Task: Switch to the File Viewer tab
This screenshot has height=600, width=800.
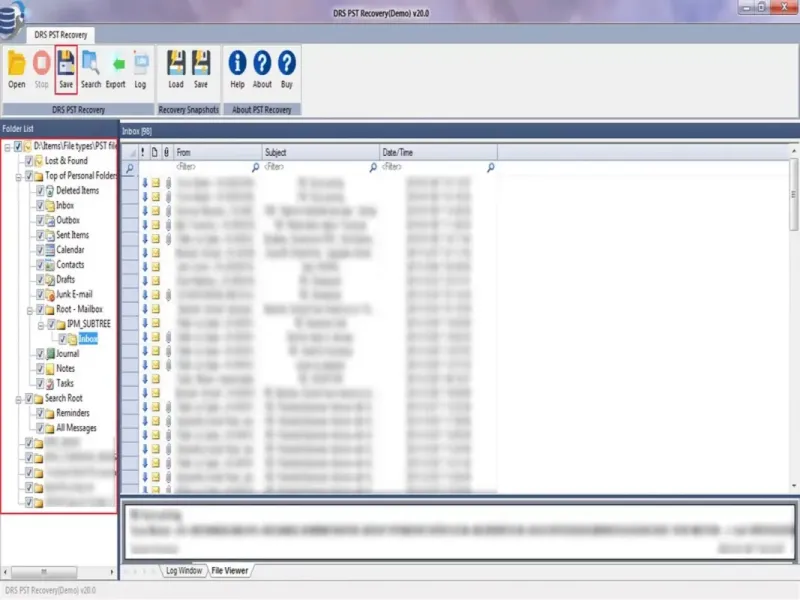Action: [x=230, y=570]
